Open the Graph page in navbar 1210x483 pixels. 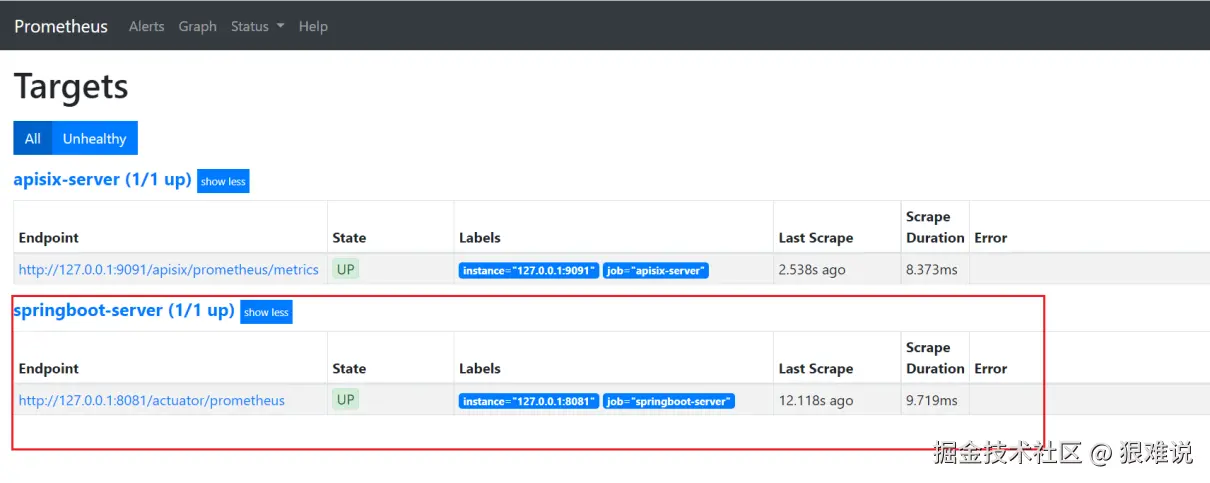click(x=198, y=26)
